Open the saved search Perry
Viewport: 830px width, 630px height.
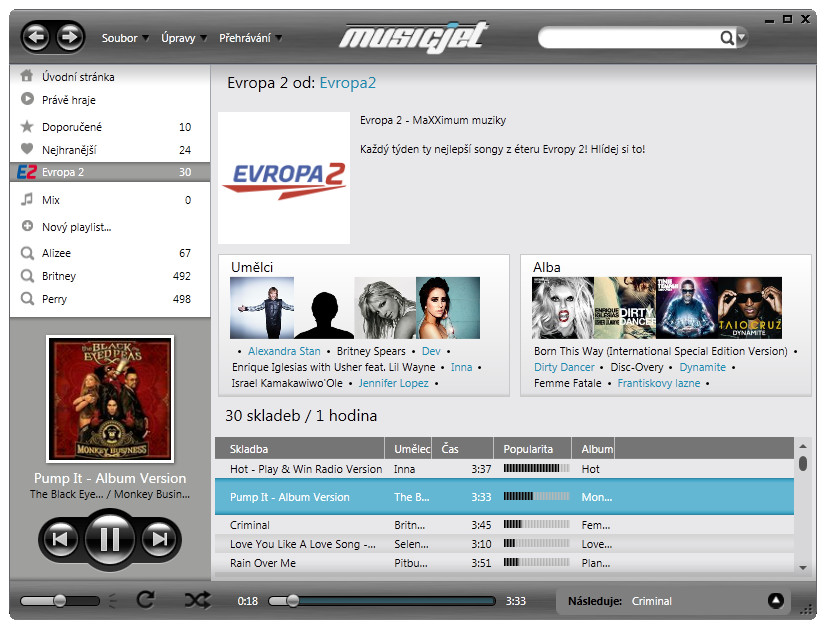(110, 299)
